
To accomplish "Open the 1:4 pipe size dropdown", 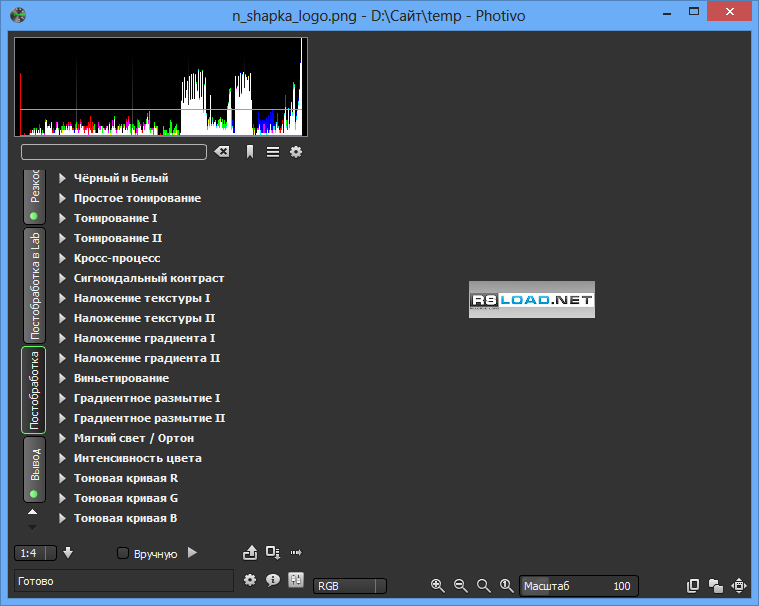I will pos(35,553).
